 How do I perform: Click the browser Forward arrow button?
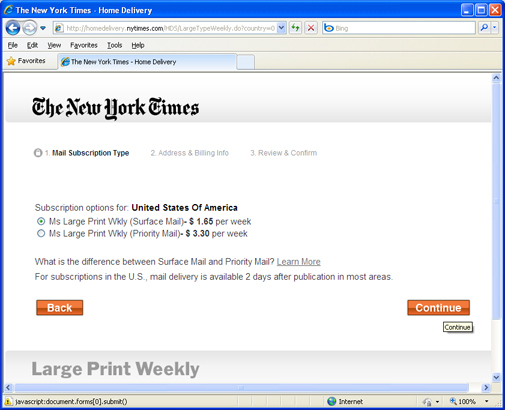[x=30, y=28]
